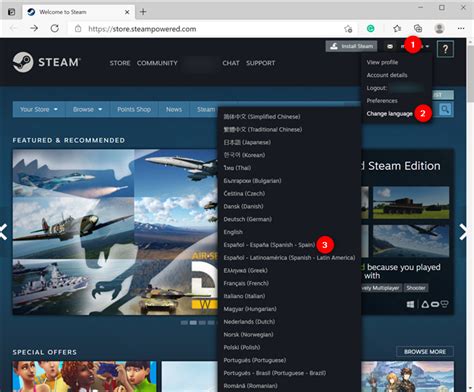Open browser favorites star icon
This screenshot has height=392, width=474.
pos(397,29)
